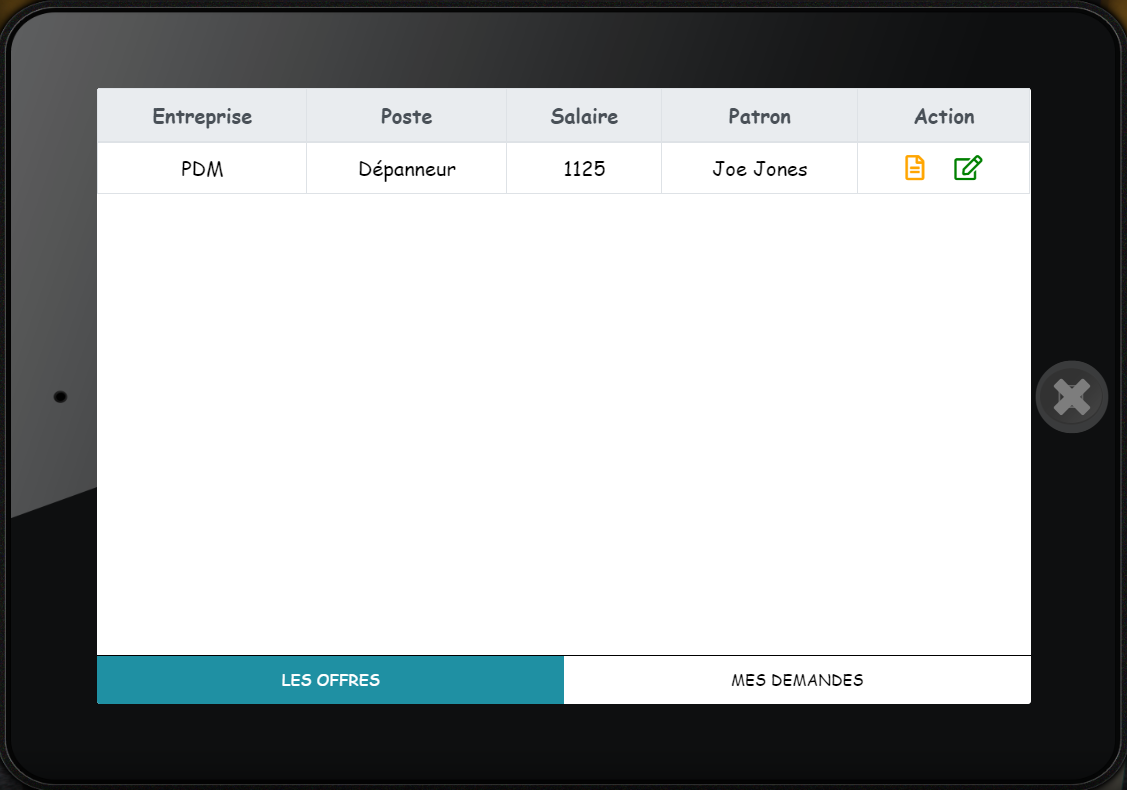The width and height of the screenshot is (1127, 790).
Task: Select the Dépanneur job cell
Action: point(407,168)
